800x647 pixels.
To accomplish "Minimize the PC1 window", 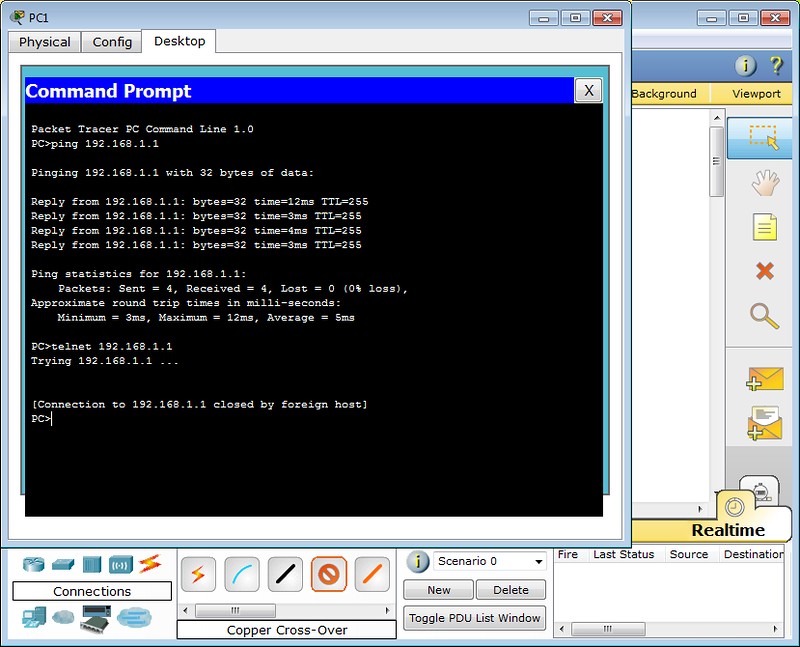I will coord(544,18).
